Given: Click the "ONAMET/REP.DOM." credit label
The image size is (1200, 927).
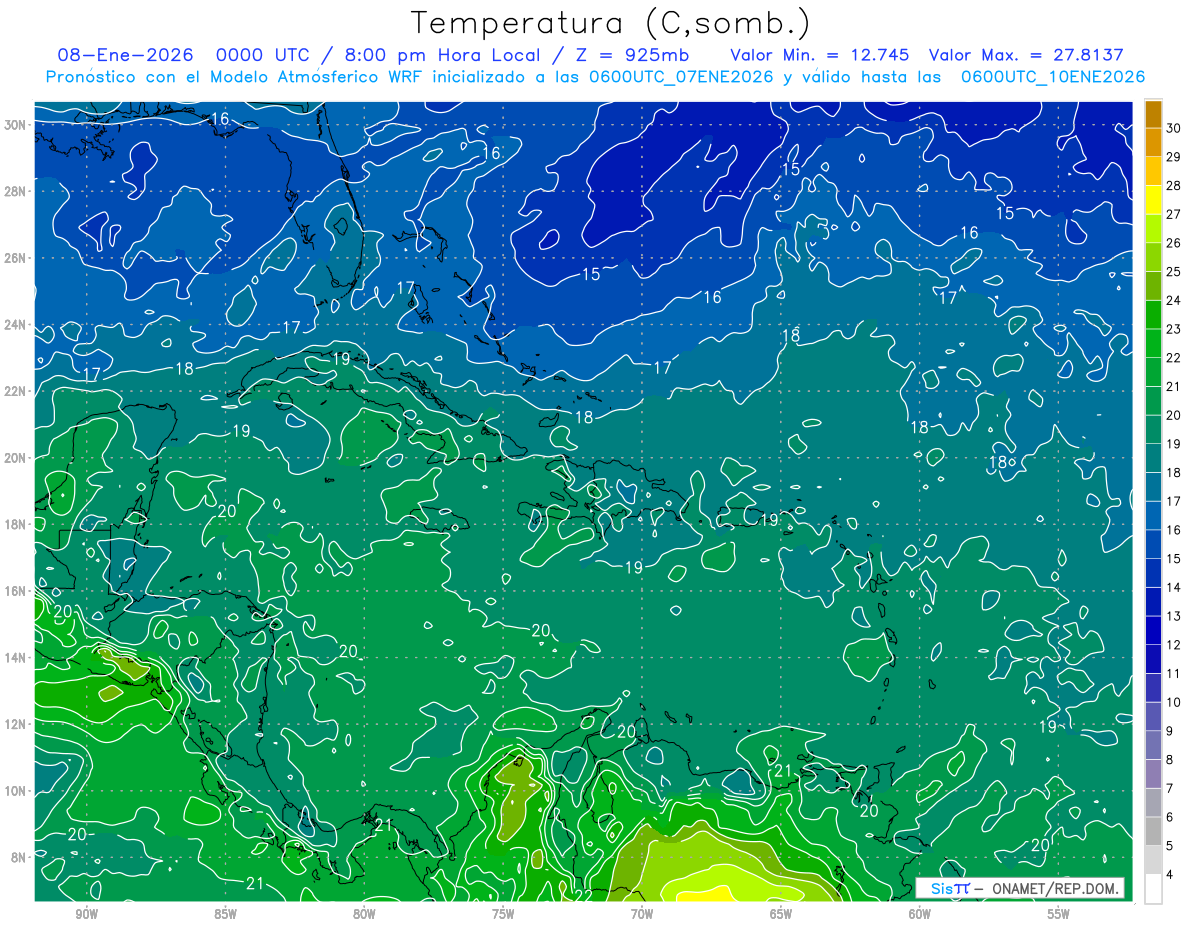Looking at the screenshot, I should (1056, 888).
